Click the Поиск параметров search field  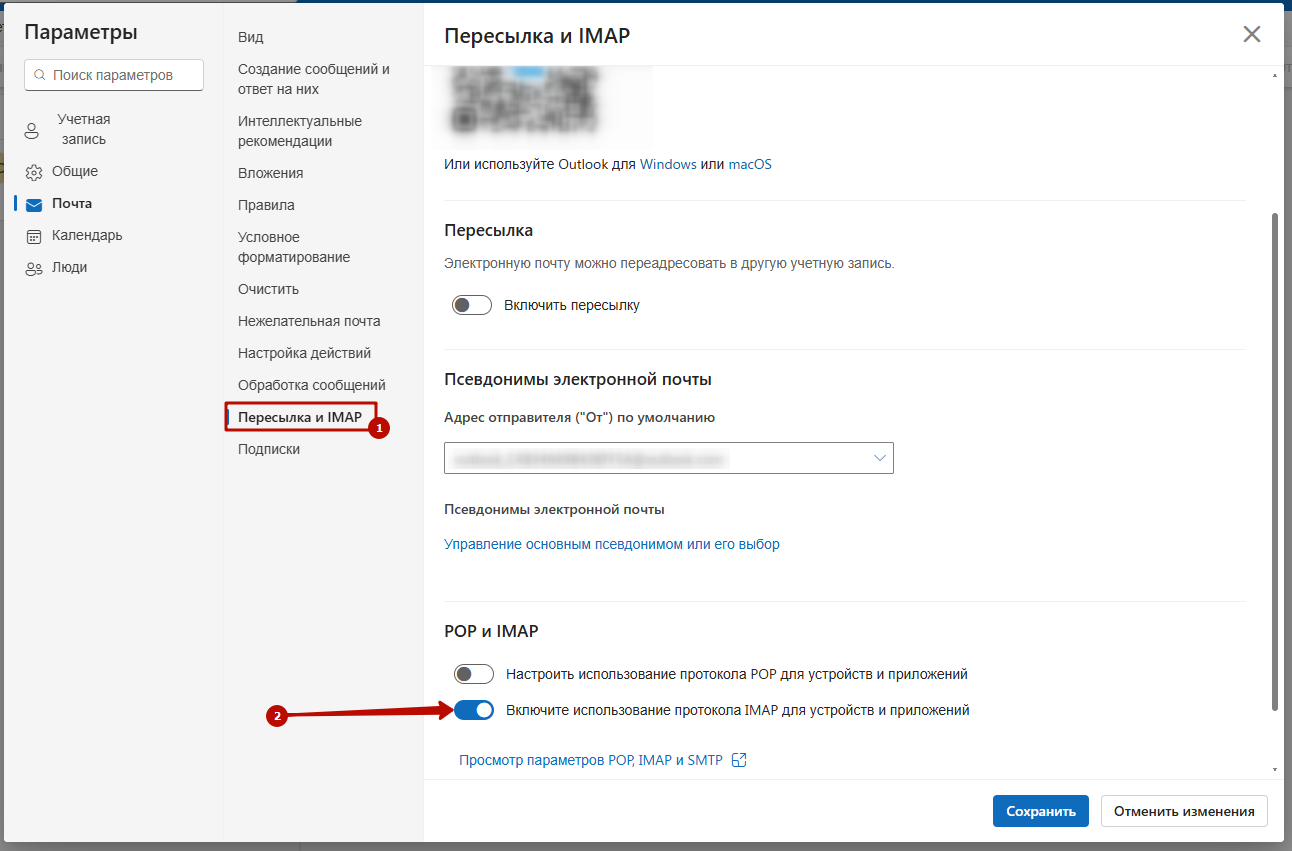tap(114, 75)
